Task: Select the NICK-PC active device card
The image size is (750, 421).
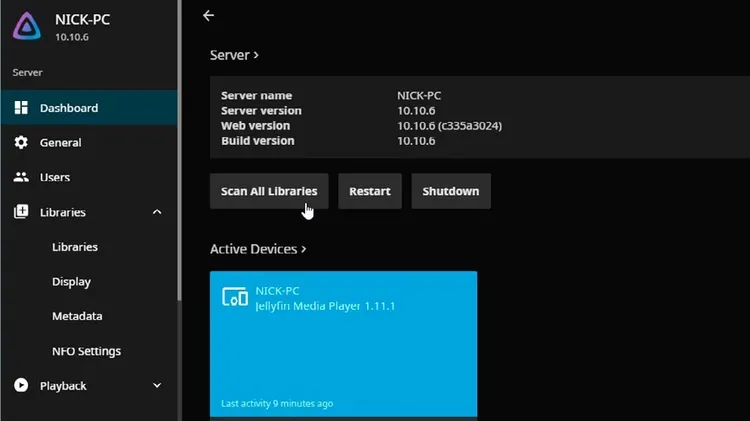Action: pos(343,344)
